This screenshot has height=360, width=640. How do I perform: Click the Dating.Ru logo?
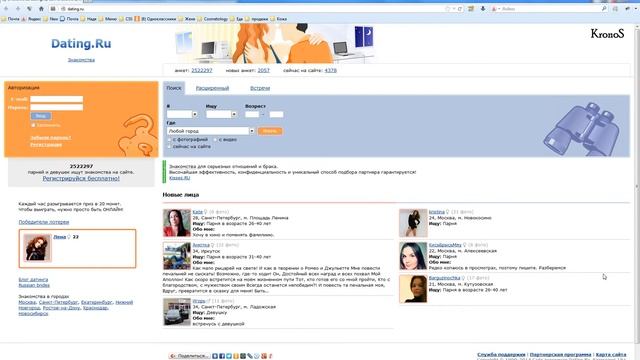[81, 44]
